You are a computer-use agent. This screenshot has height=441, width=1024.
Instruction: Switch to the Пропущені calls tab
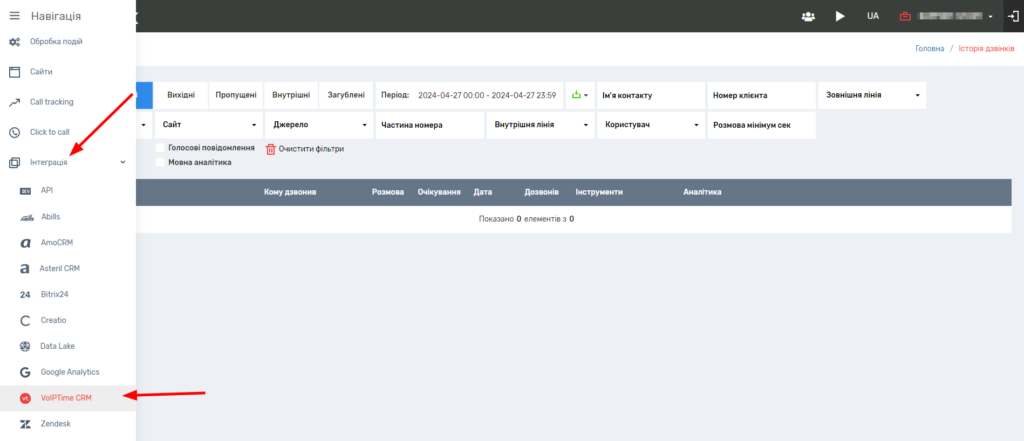click(236, 95)
